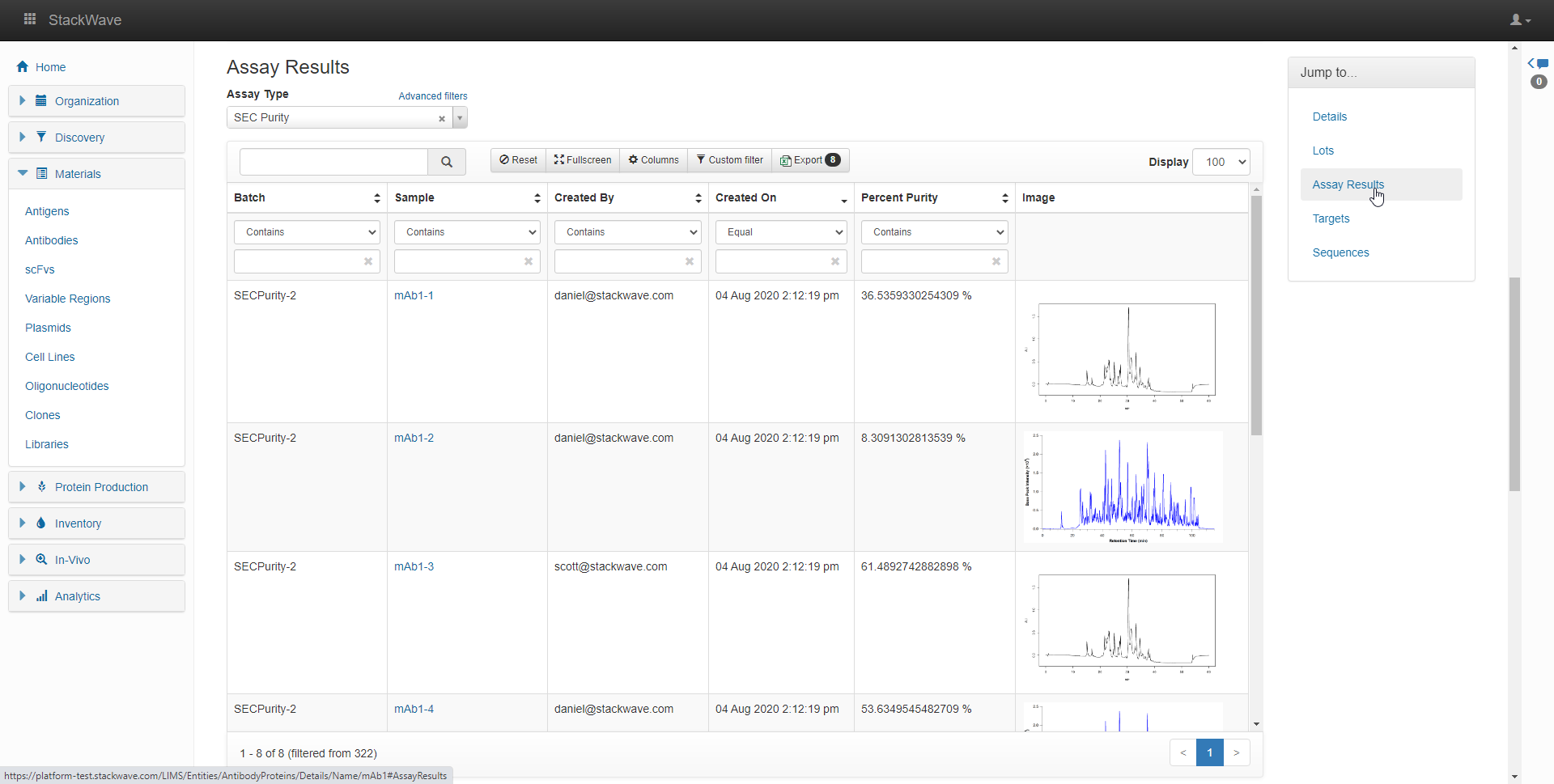Toggle sort order on Created On column
This screenshot has width=1554, height=784.
(843, 199)
